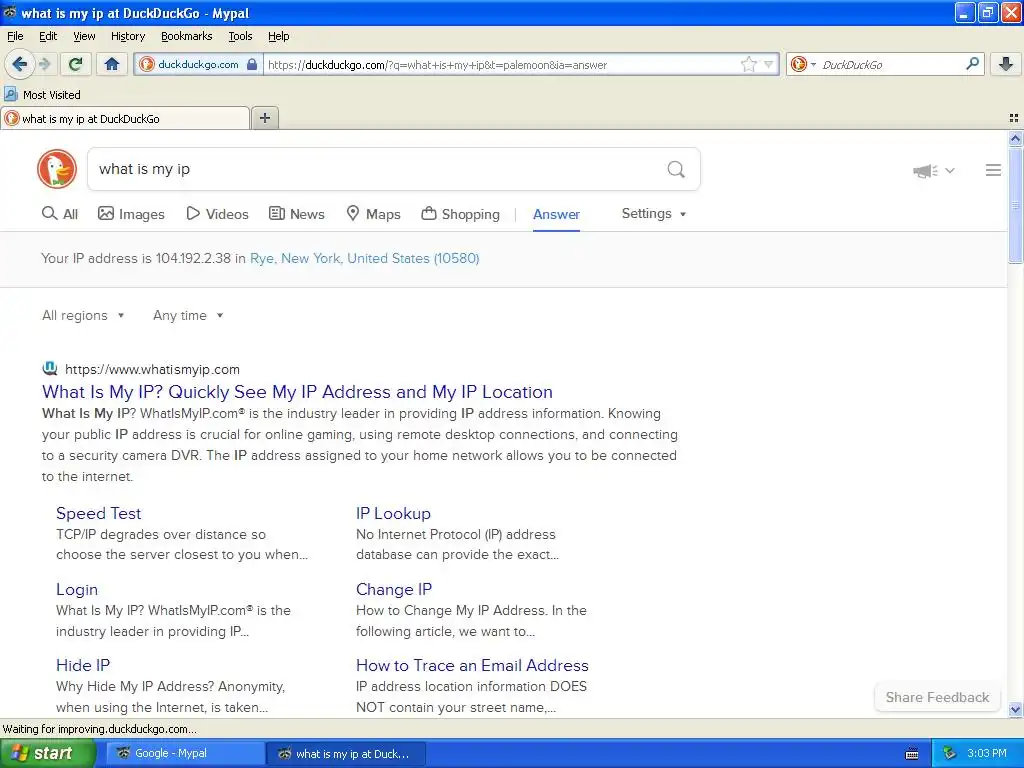This screenshot has height=768, width=1024.
Task: Switch to the Maps results tab
Action: 374,214
